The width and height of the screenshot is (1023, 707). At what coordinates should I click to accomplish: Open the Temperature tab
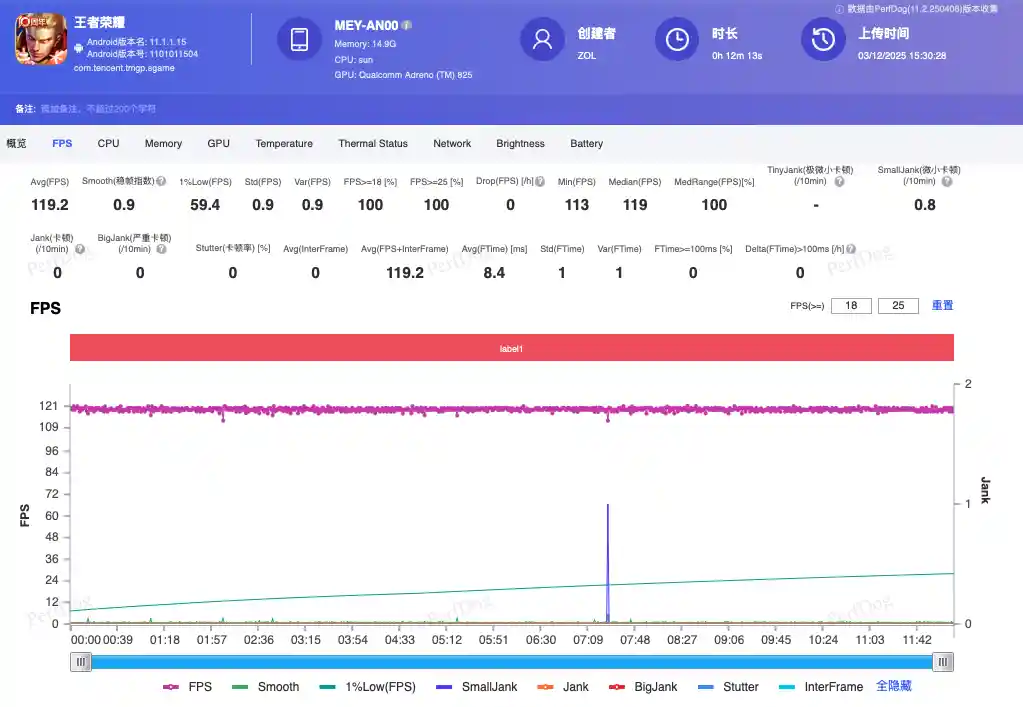283,143
